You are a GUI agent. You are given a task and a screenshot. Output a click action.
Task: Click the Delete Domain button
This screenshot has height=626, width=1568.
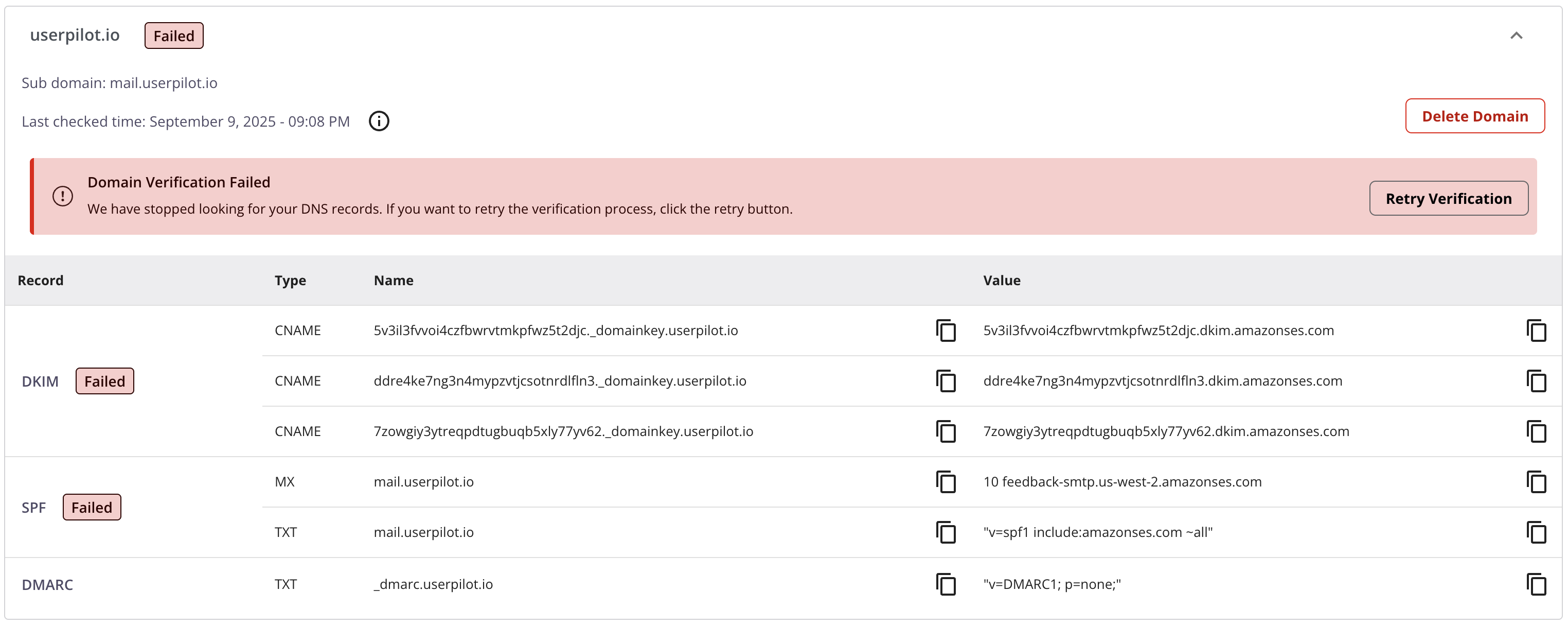click(1474, 116)
